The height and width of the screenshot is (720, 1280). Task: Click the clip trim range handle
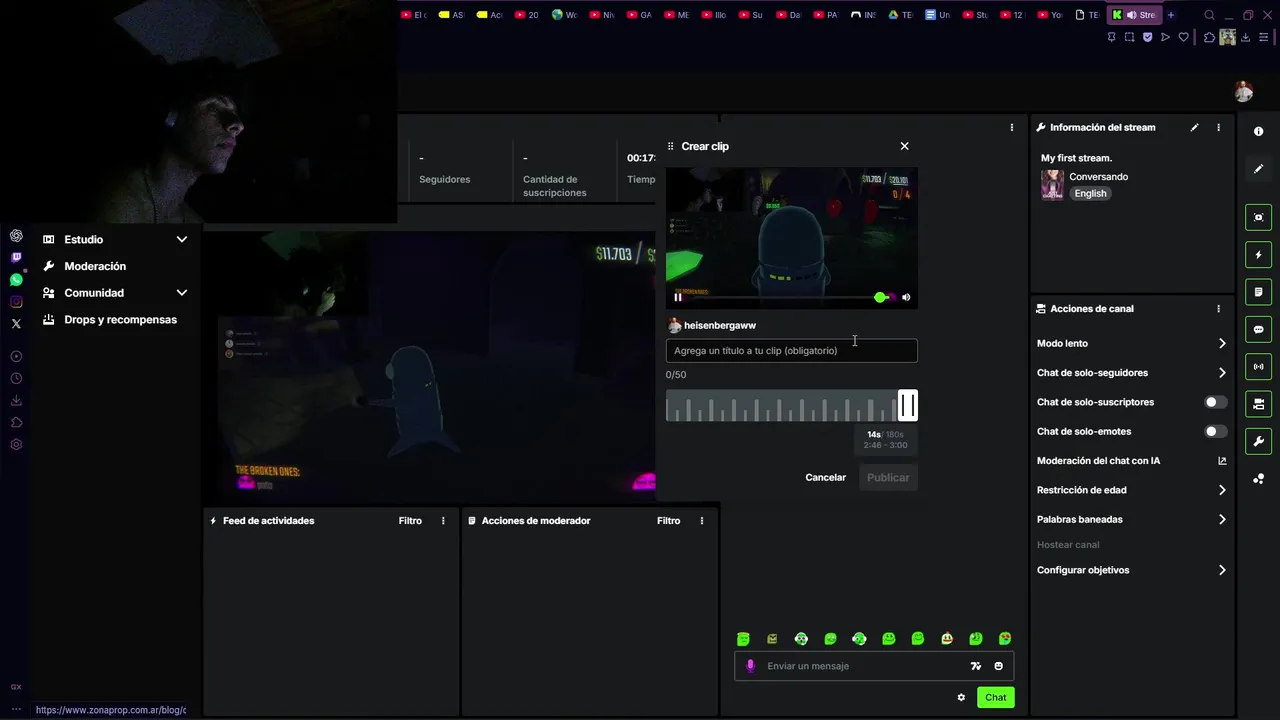click(x=907, y=405)
